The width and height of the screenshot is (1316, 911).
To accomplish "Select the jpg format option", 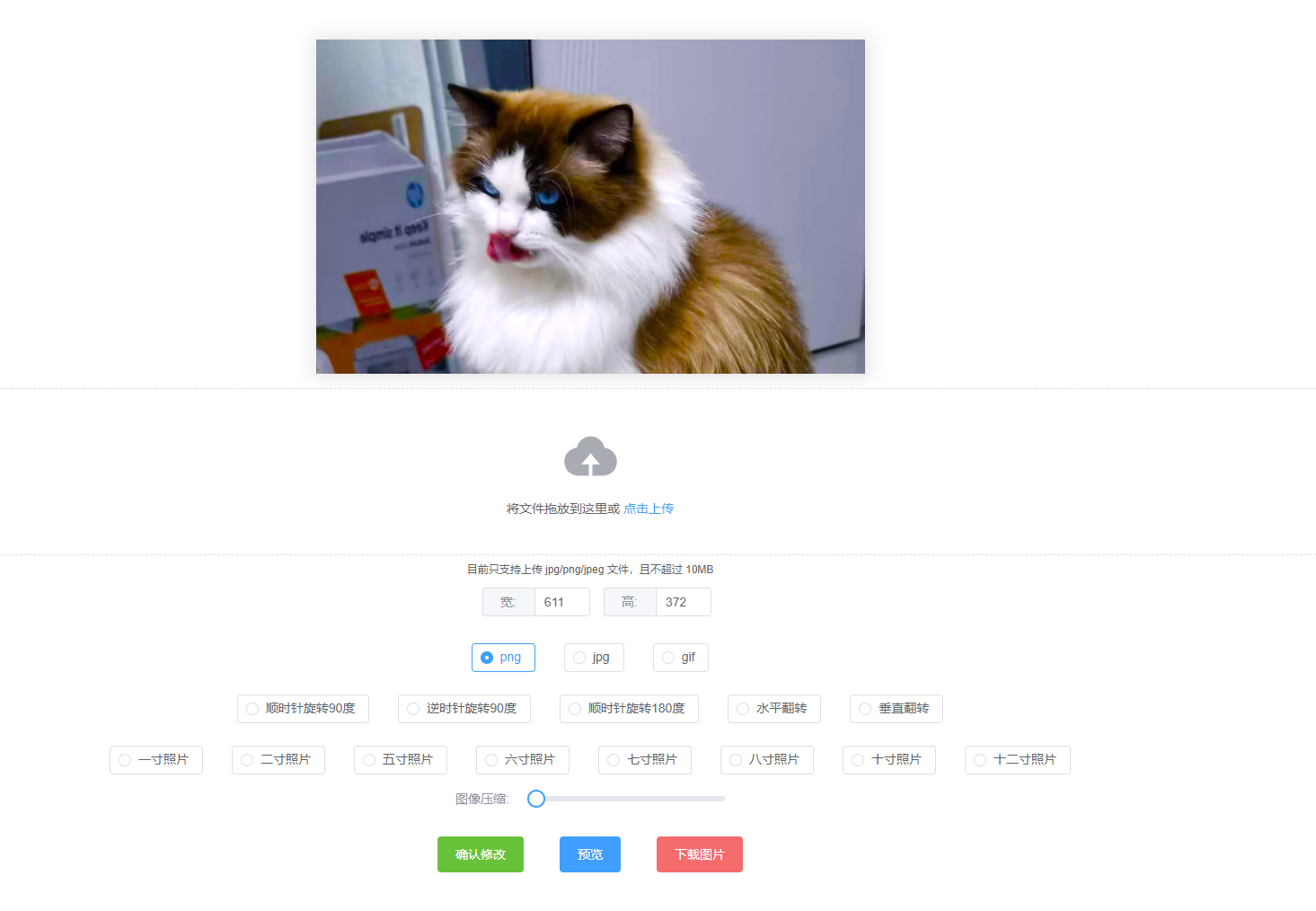I will point(594,658).
